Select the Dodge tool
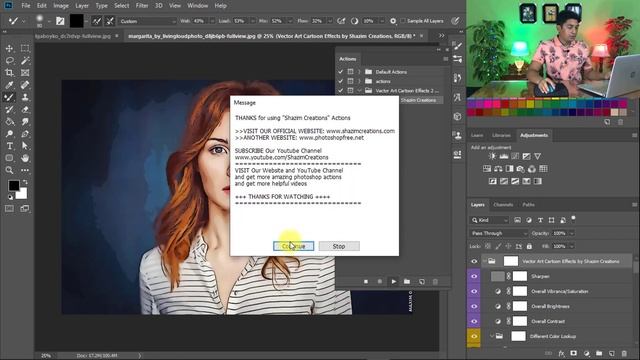This screenshot has height=360, width=640. 9,134
